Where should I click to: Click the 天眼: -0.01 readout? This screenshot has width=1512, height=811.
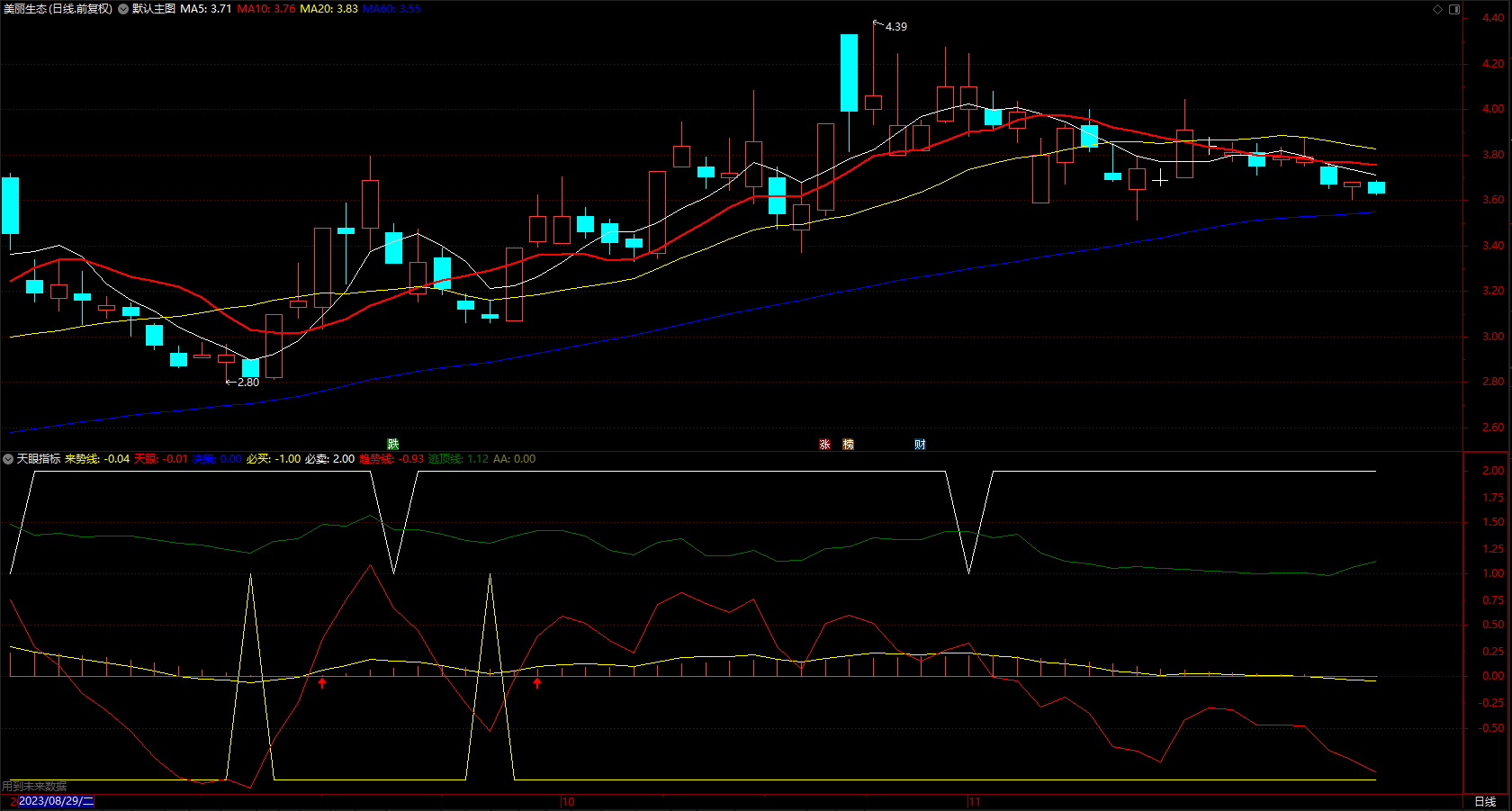pos(161,459)
